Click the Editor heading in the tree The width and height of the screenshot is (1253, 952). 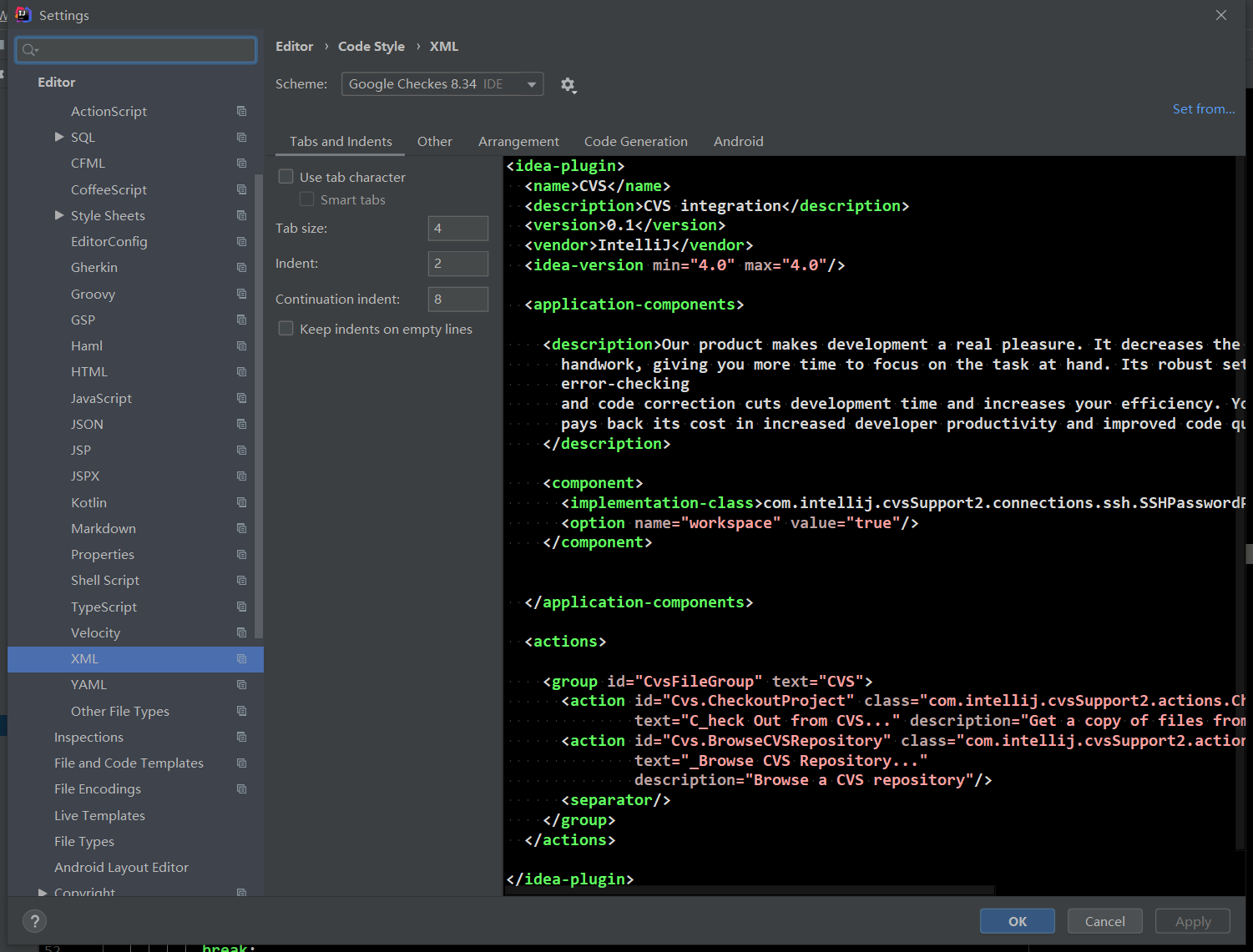pos(57,82)
